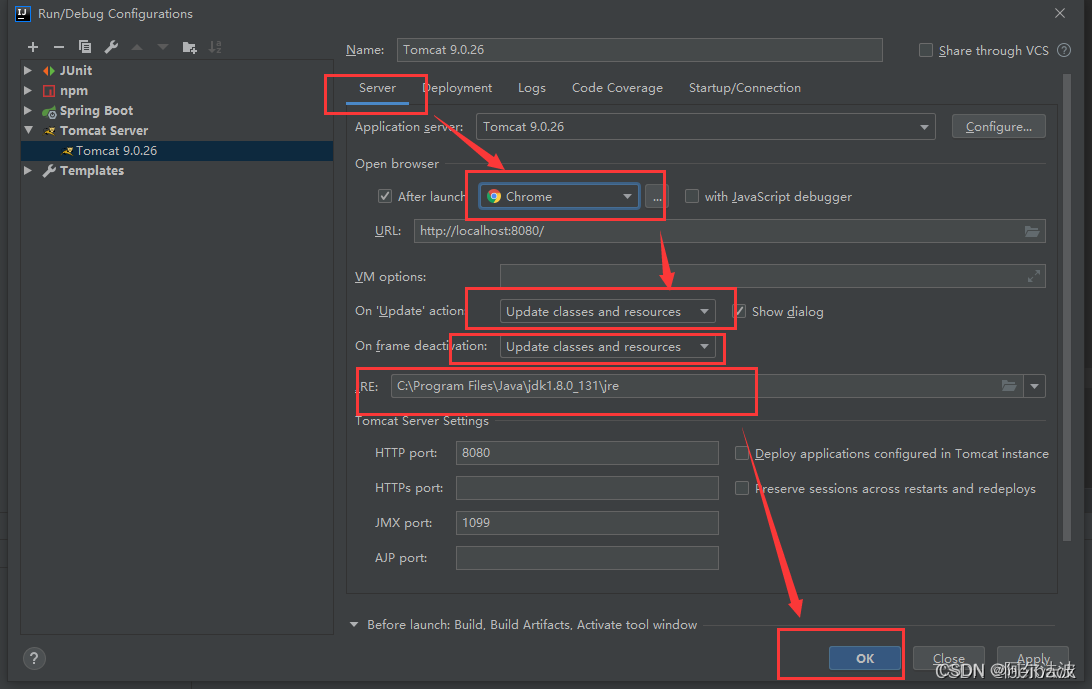Click the URL input field

(x=729, y=231)
